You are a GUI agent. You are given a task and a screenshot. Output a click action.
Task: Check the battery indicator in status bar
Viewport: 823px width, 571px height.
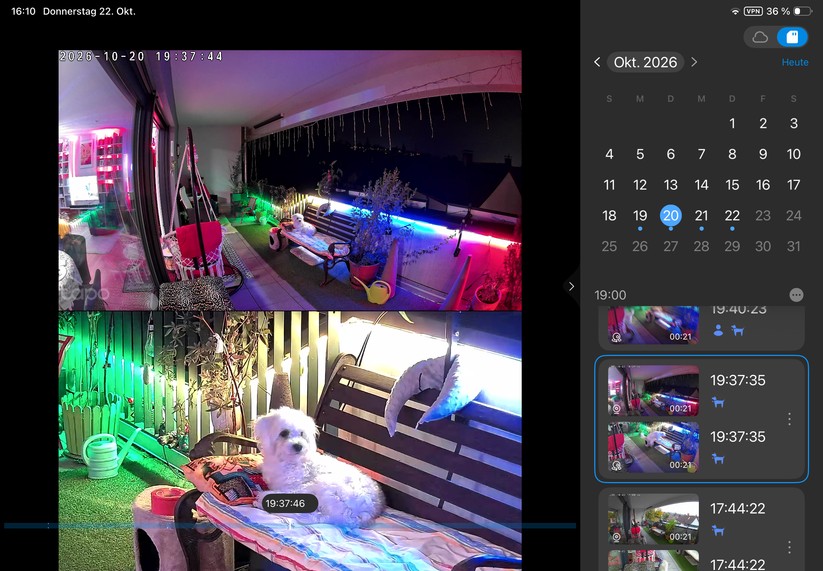coord(803,11)
